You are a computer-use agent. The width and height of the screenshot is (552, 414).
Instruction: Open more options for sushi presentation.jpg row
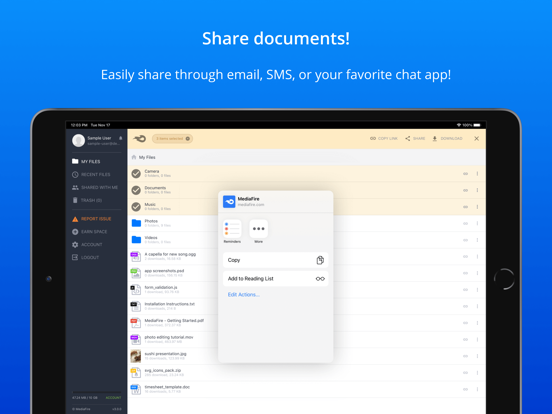coord(477,356)
